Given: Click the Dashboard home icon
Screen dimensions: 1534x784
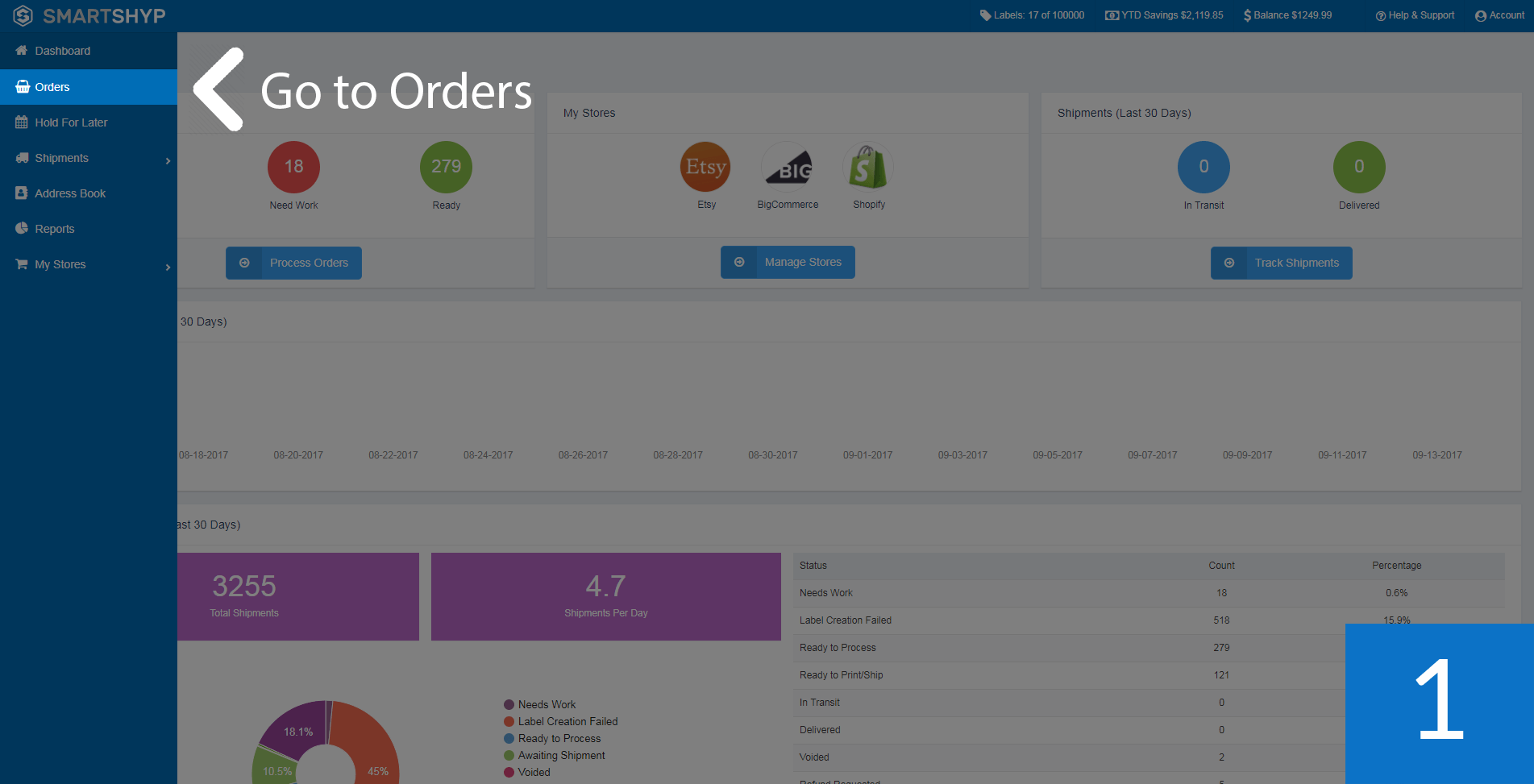Looking at the screenshot, I should pyautogui.click(x=22, y=51).
